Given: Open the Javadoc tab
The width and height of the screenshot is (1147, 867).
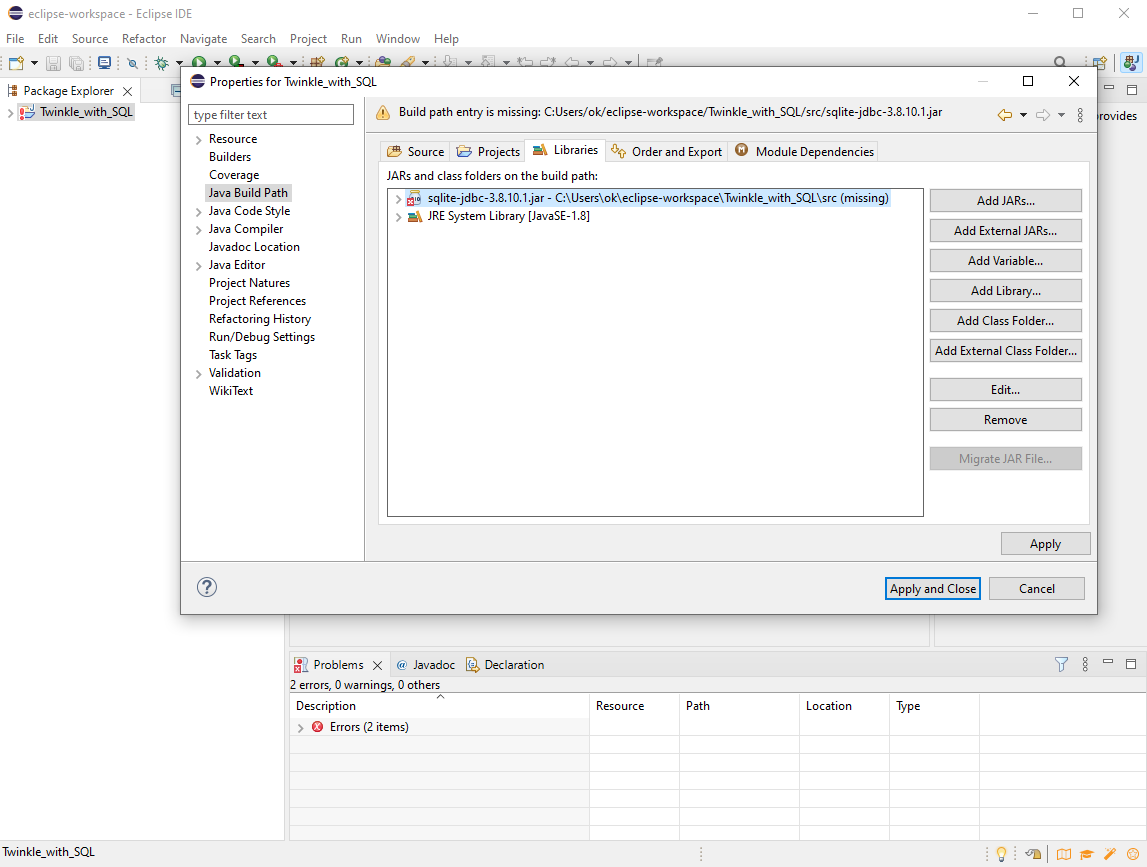Looking at the screenshot, I should pyautogui.click(x=426, y=664).
